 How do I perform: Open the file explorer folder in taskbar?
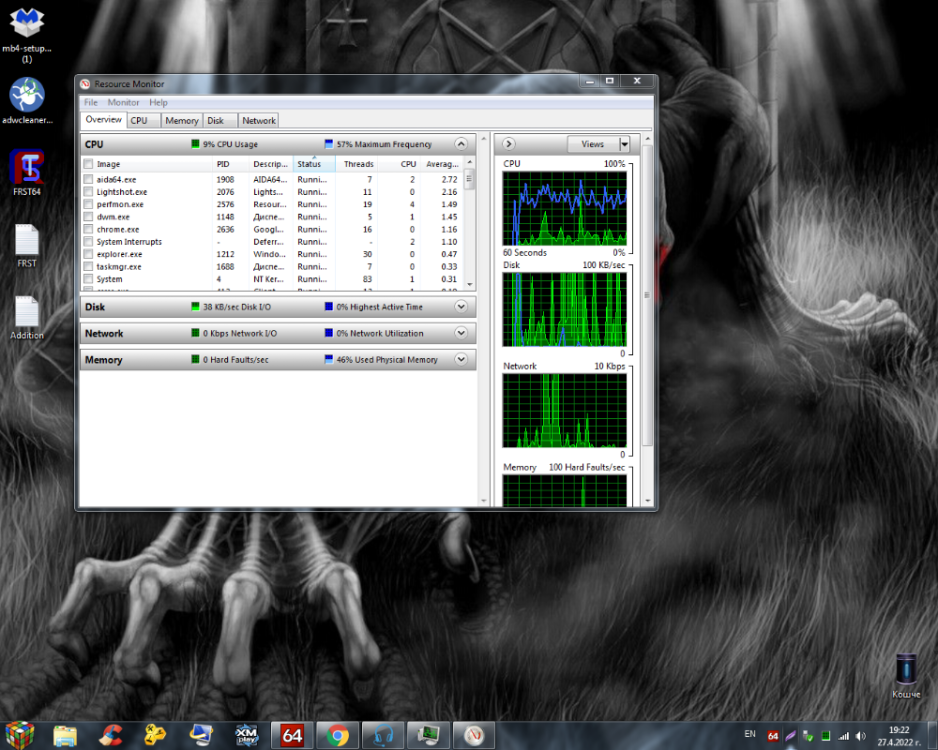[x=65, y=736]
